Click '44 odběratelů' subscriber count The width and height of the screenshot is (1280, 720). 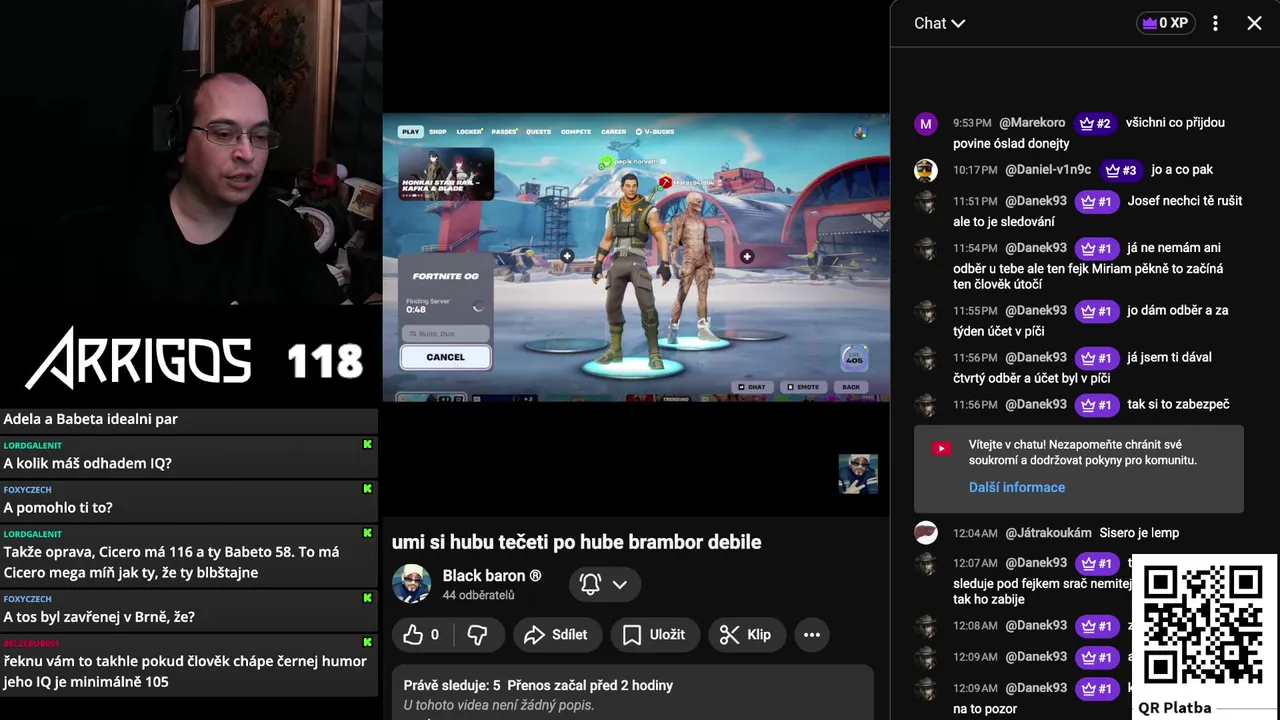point(478,595)
